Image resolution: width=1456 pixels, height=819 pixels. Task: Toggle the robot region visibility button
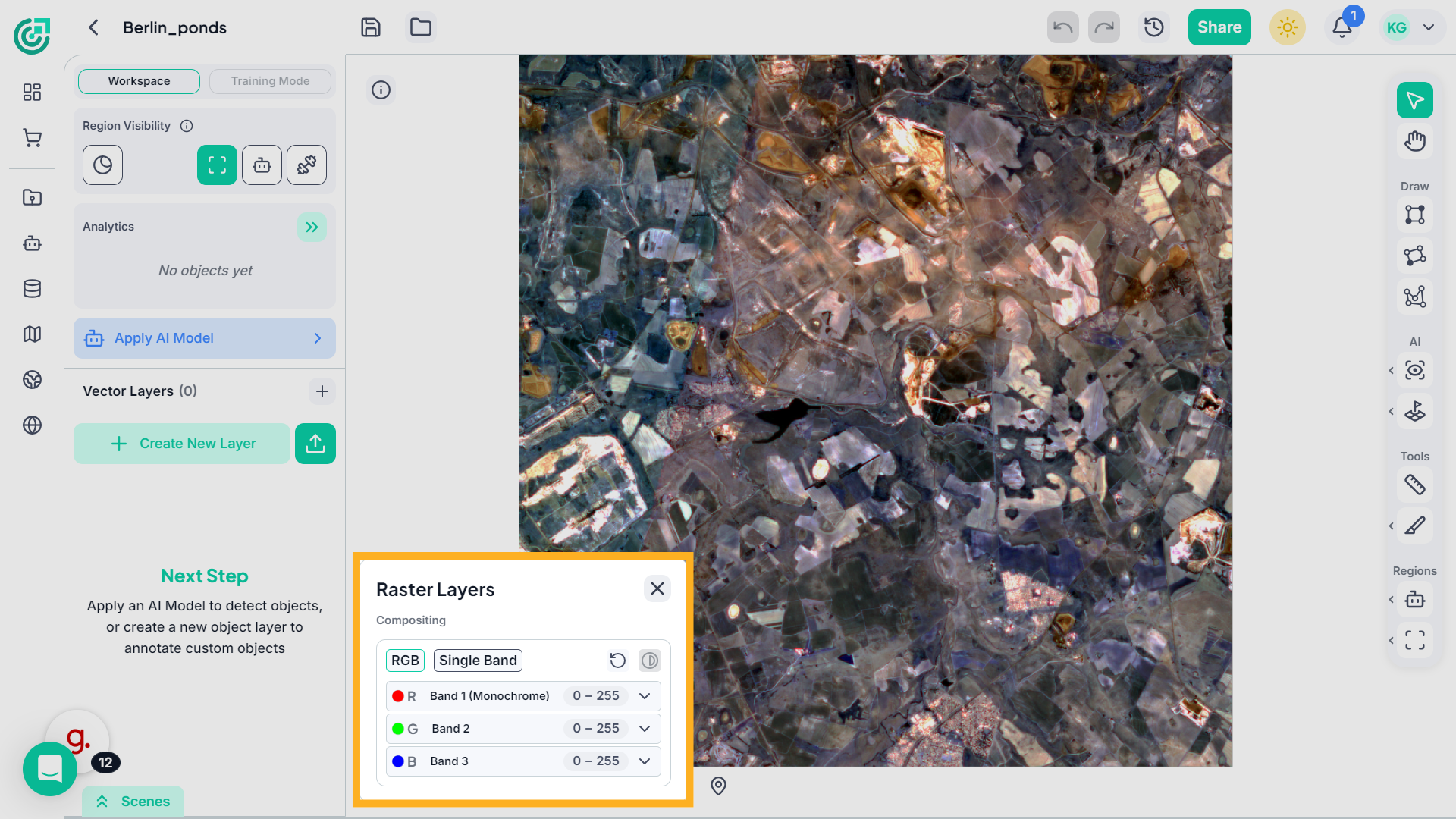(x=262, y=165)
